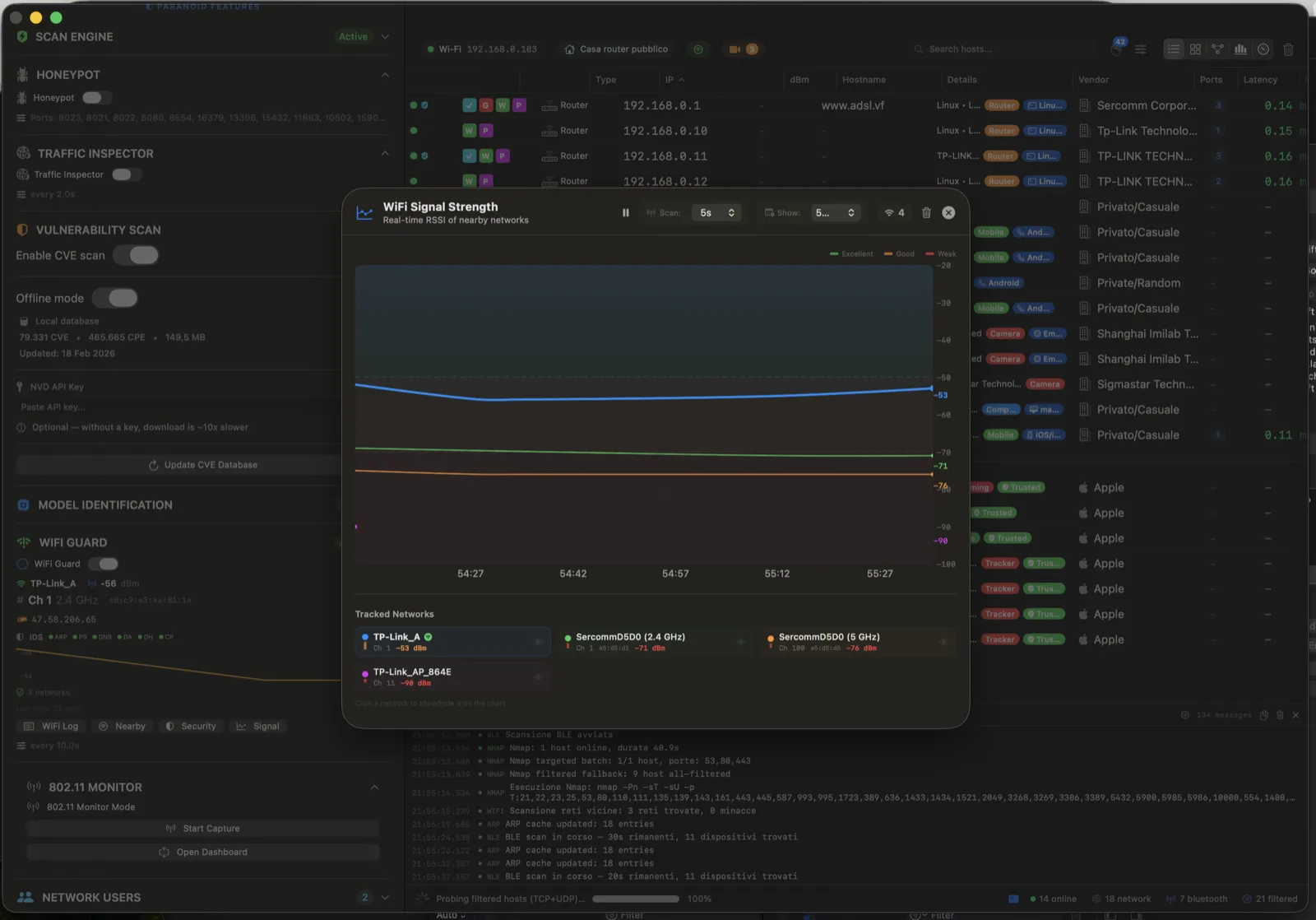Click the camera icon with orange badge
The height and width of the screenshot is (920, 1316).
744,49
